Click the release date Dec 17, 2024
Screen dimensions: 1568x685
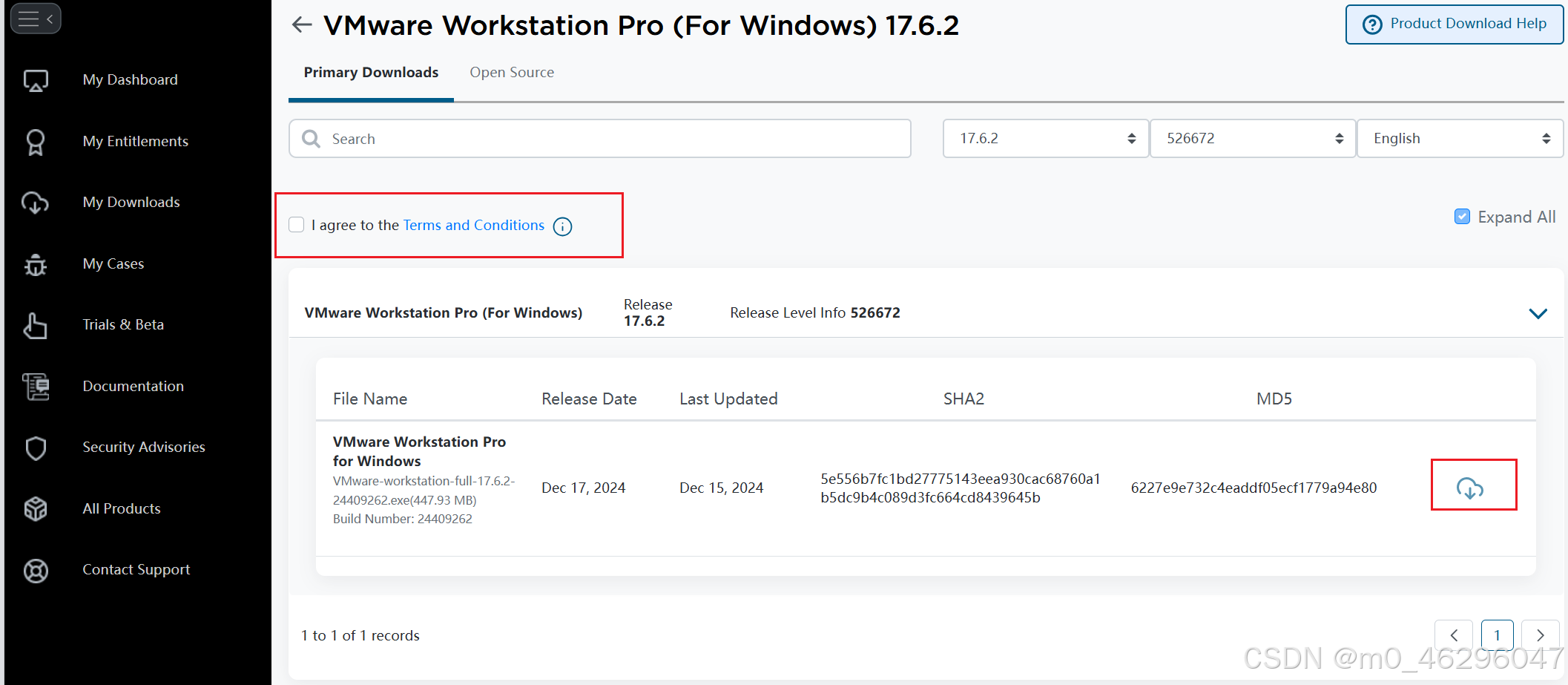pyautogui.click(x=584, y=488)
